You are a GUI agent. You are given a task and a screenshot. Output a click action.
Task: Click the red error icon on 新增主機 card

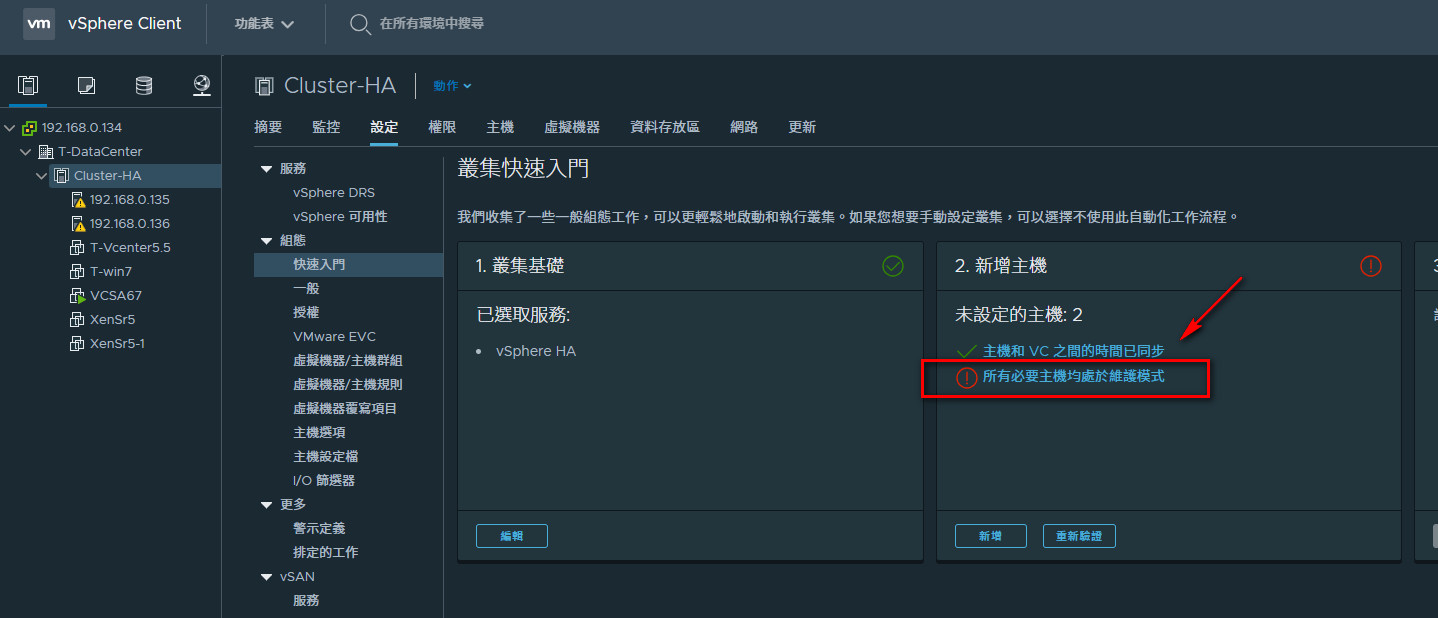tap(1370, 266)
